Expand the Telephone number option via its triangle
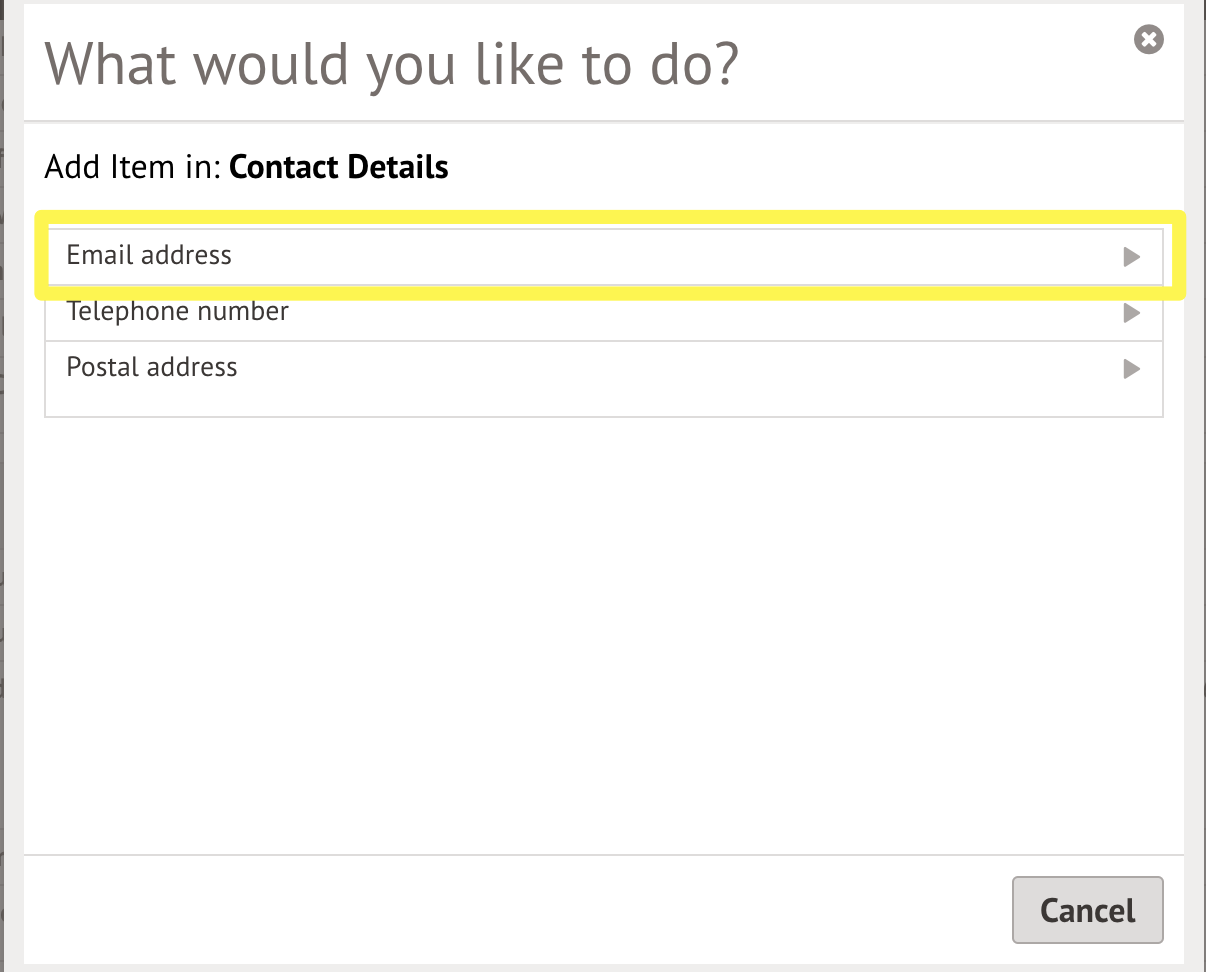Screen dimensions: 1206x972 tap(1132, 313)
